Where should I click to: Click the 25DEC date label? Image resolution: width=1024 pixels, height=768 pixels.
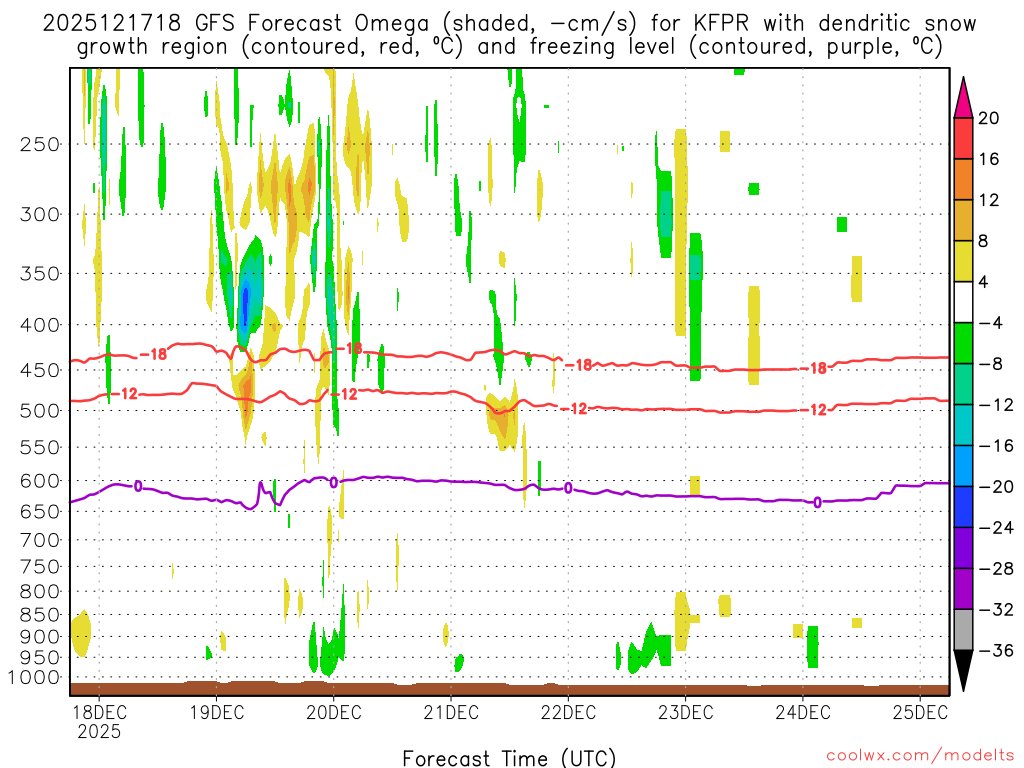[920, 712]
